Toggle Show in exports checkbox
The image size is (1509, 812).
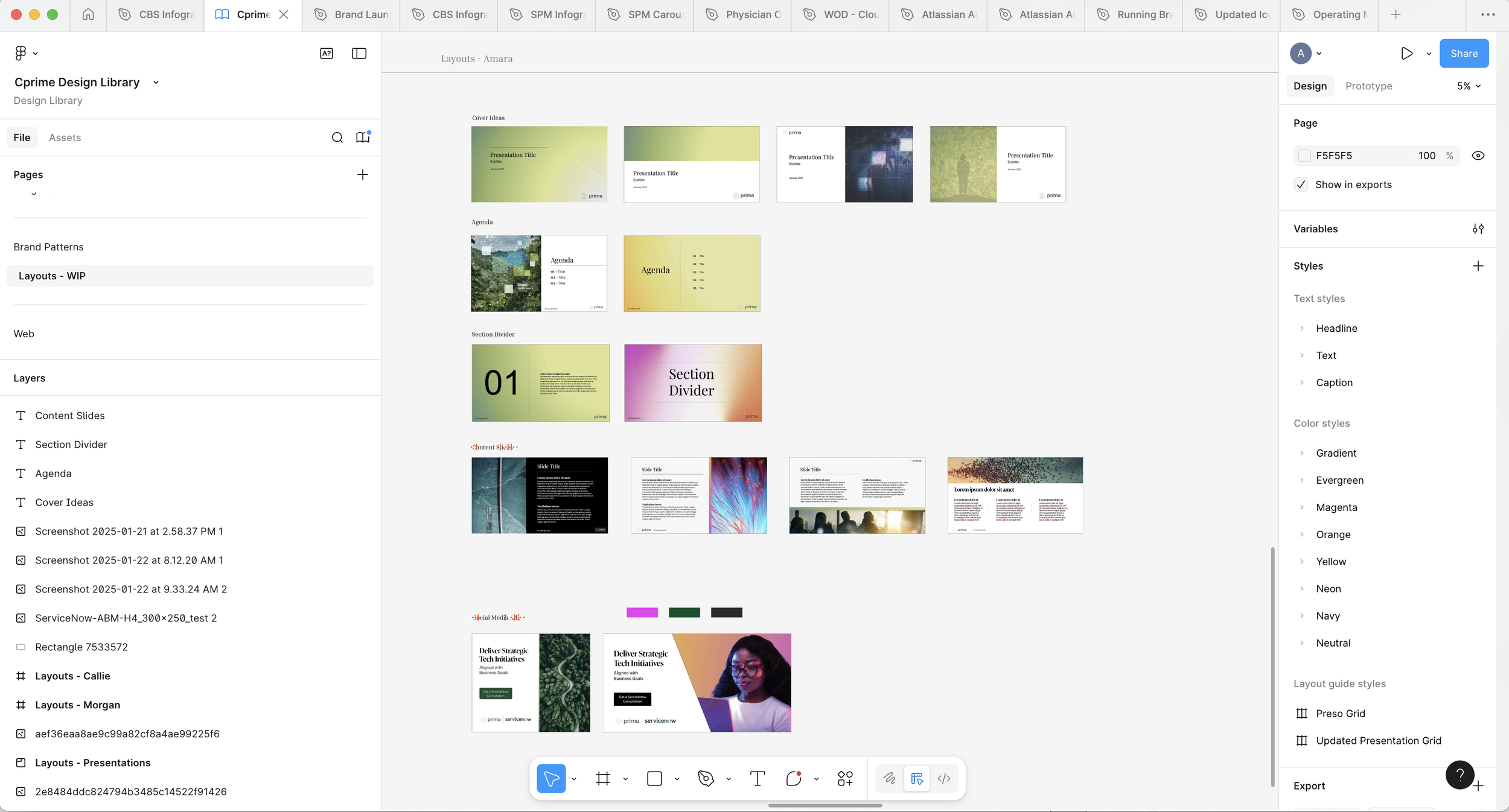(x=1301, y=185)
